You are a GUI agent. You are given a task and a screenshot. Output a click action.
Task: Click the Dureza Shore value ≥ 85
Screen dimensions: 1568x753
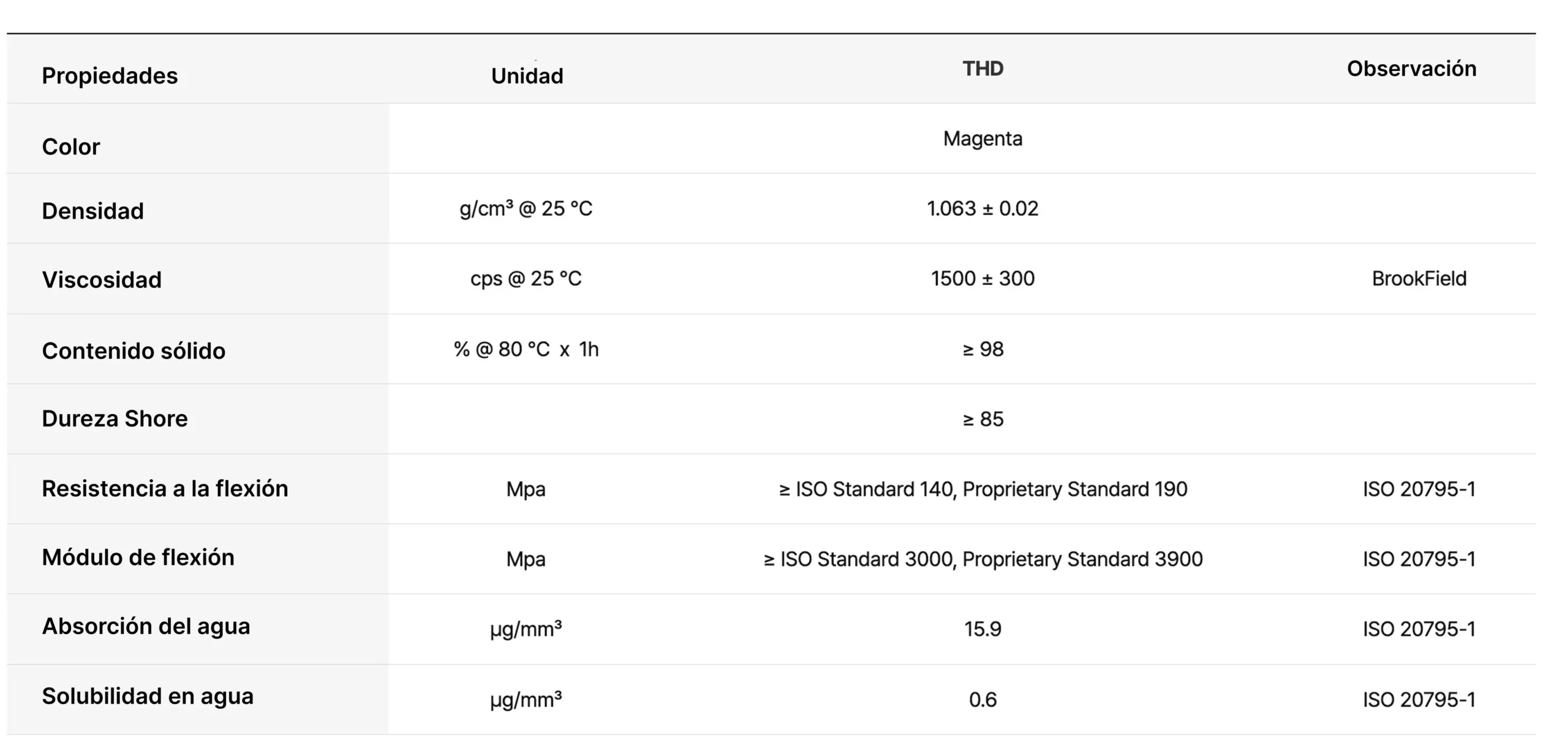coord(982,419)
